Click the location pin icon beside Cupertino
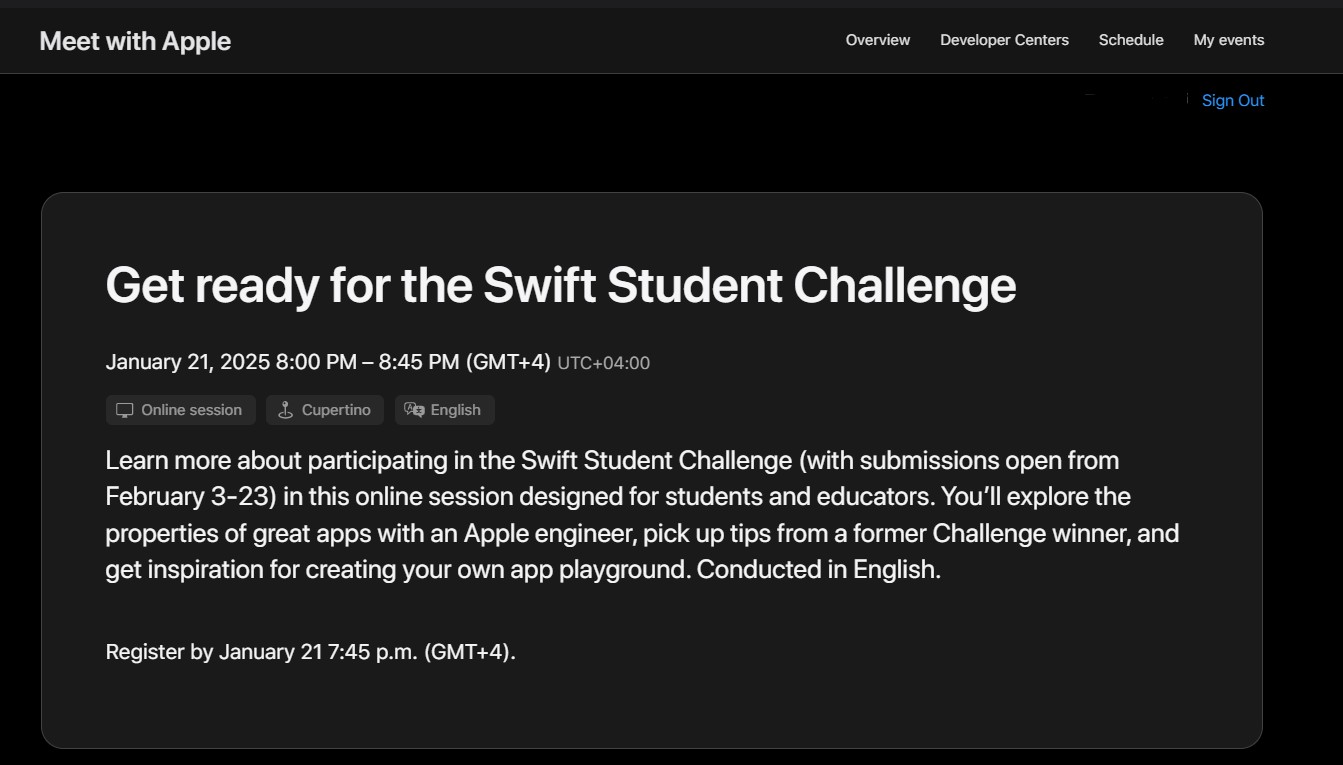 [x=285, y=410]
